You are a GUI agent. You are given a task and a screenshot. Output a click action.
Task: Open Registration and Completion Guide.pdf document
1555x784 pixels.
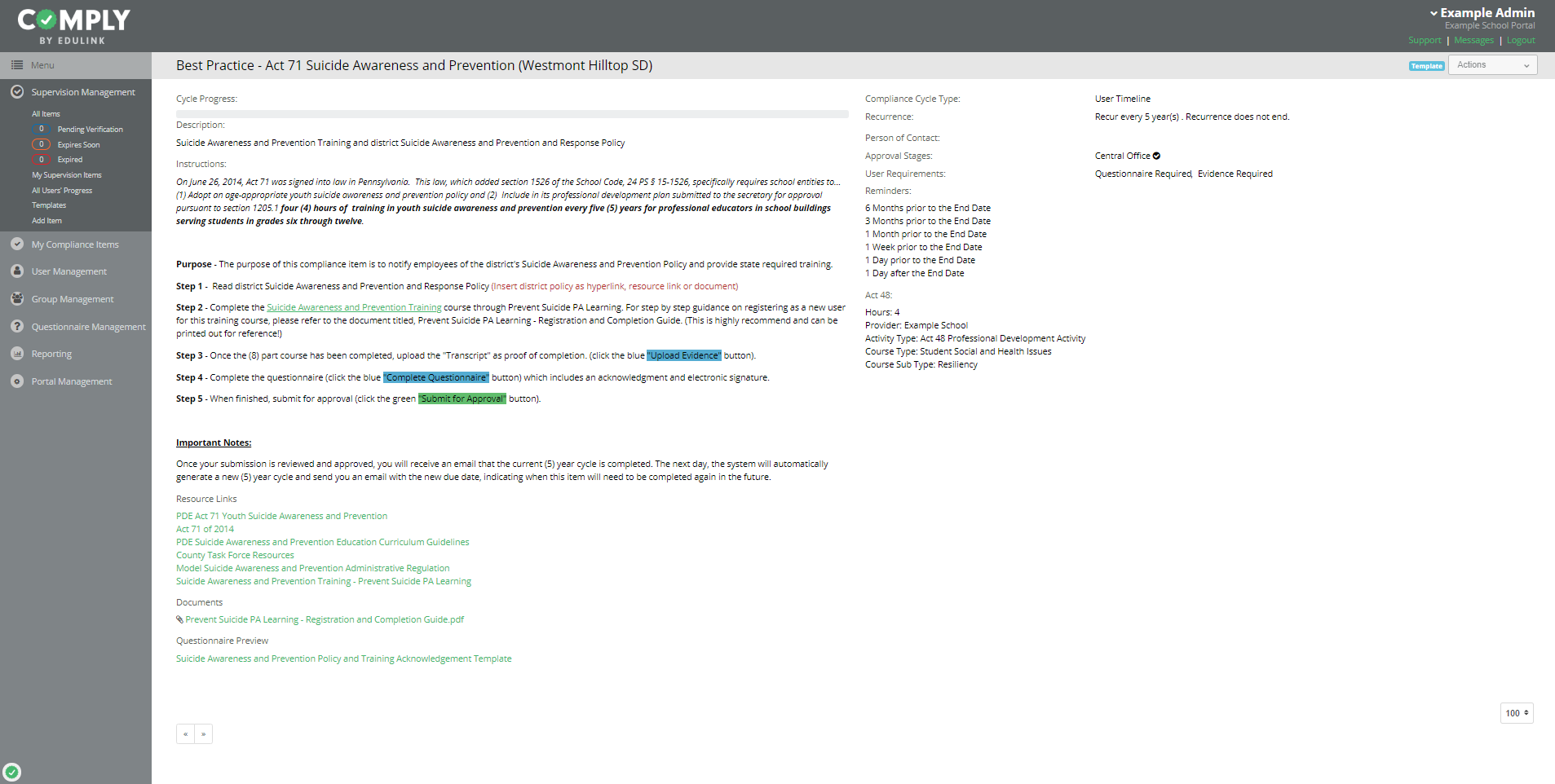325,619
